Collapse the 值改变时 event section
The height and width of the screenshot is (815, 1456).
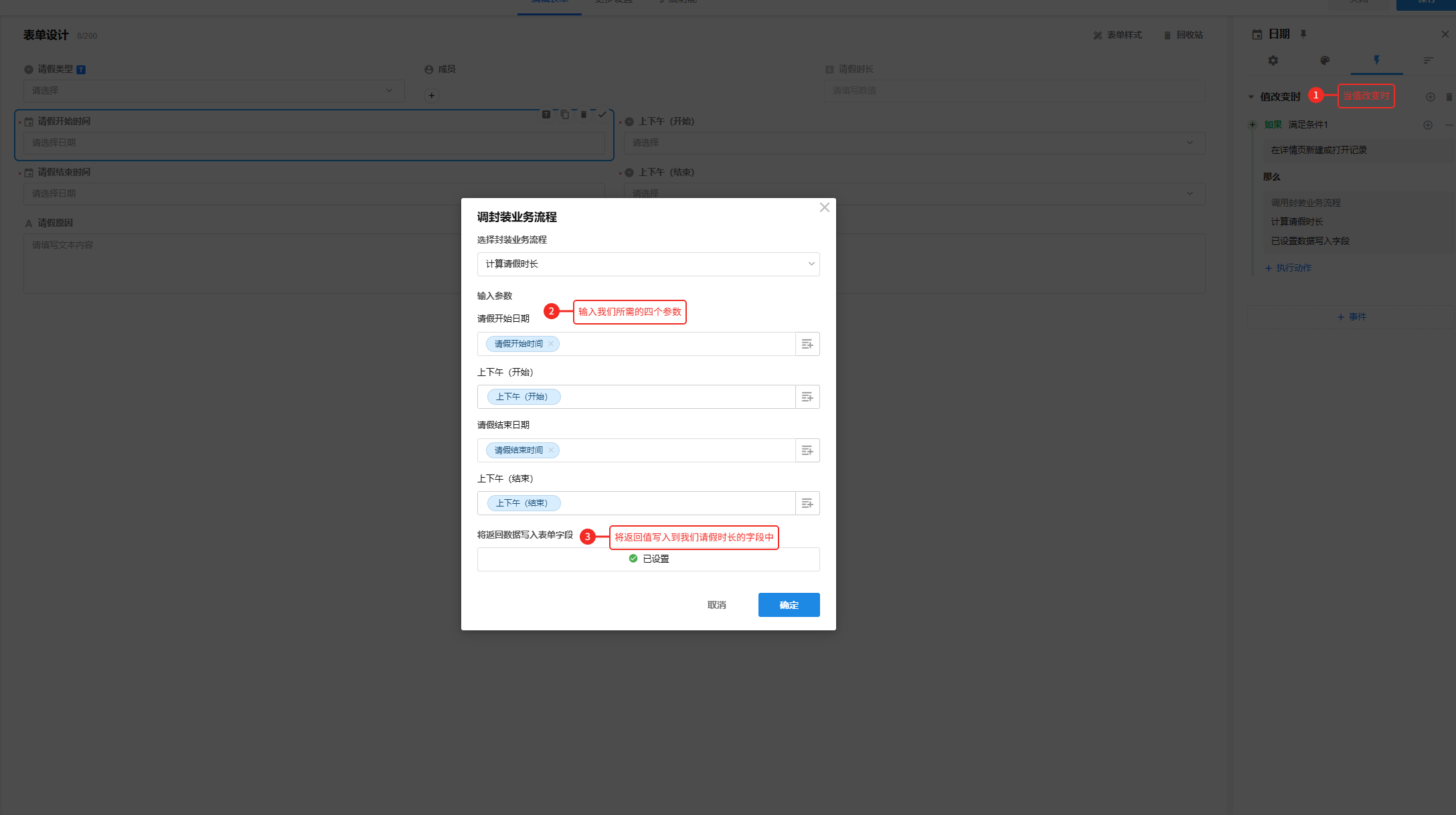(x=1251, y=97)
